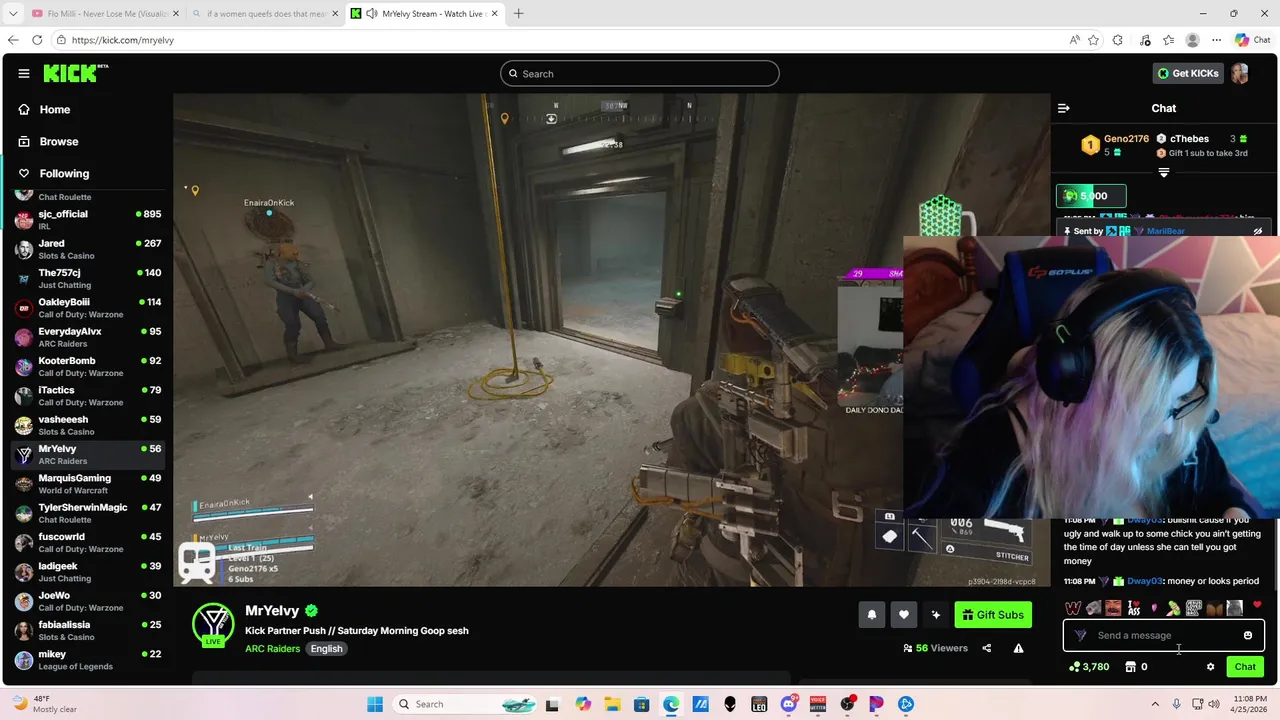Open KooterBomb channel in sidebar
Viewport: 1280px width, 720px height.
[87, 366]
